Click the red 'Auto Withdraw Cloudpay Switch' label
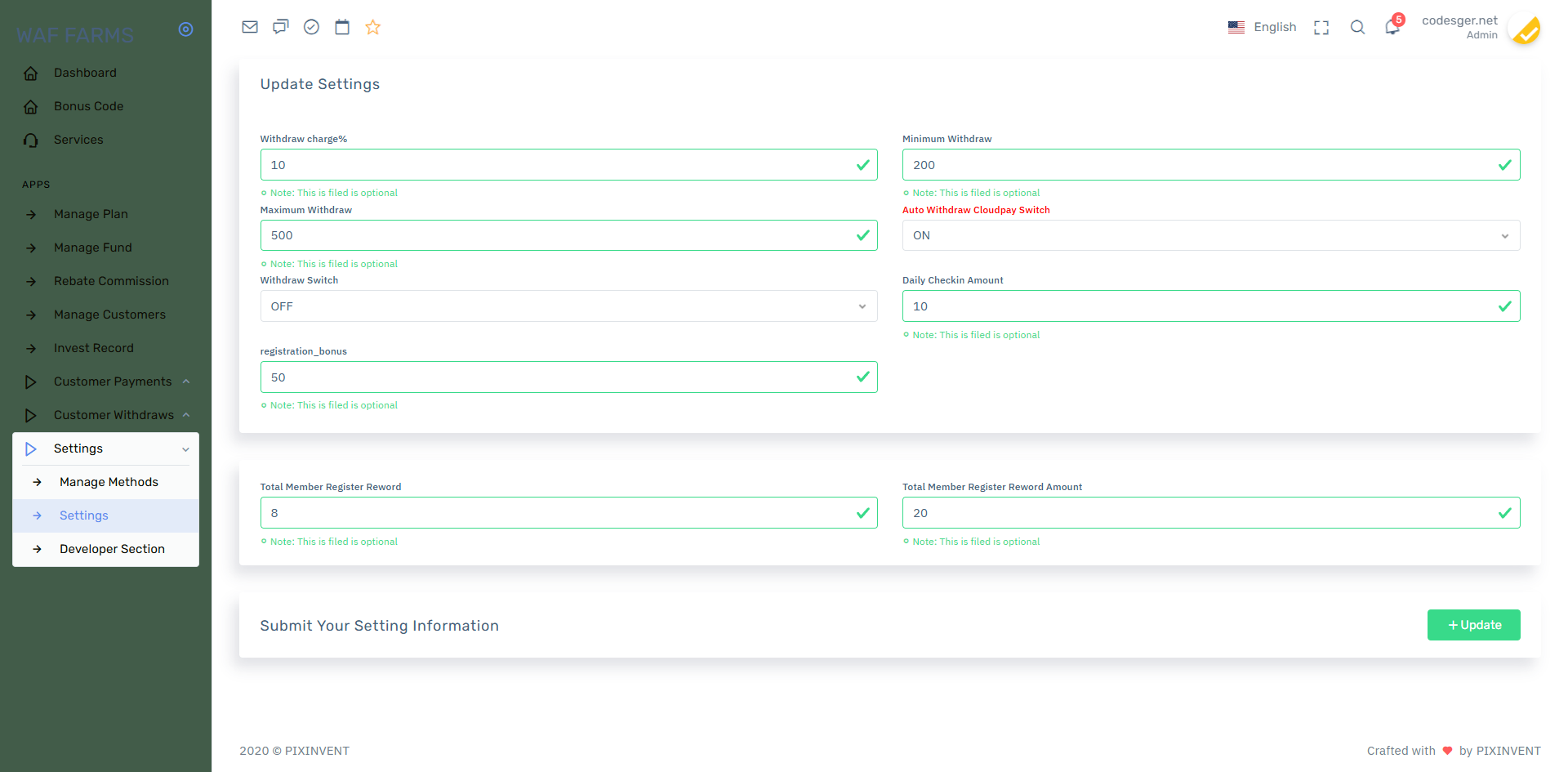Screen dimensions: 1568x772 point(976,210)
